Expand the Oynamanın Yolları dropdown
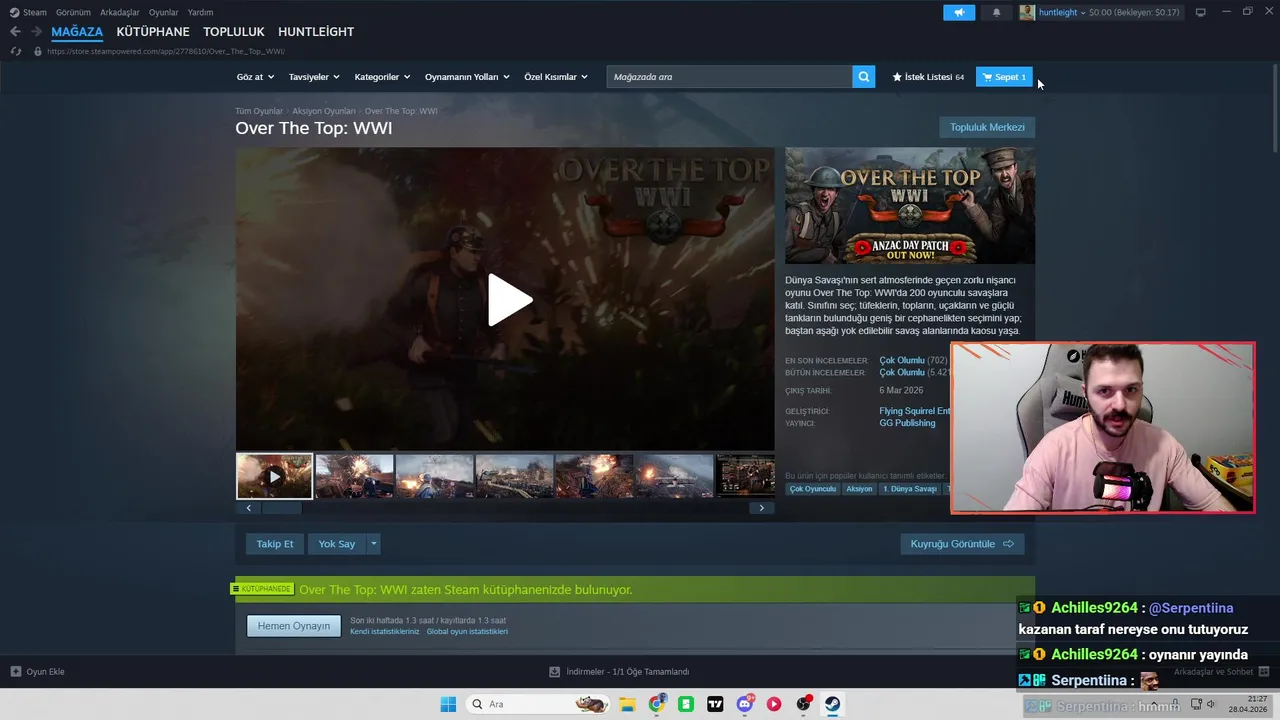Screen dimensions: 1280x720 pos(467,77)
